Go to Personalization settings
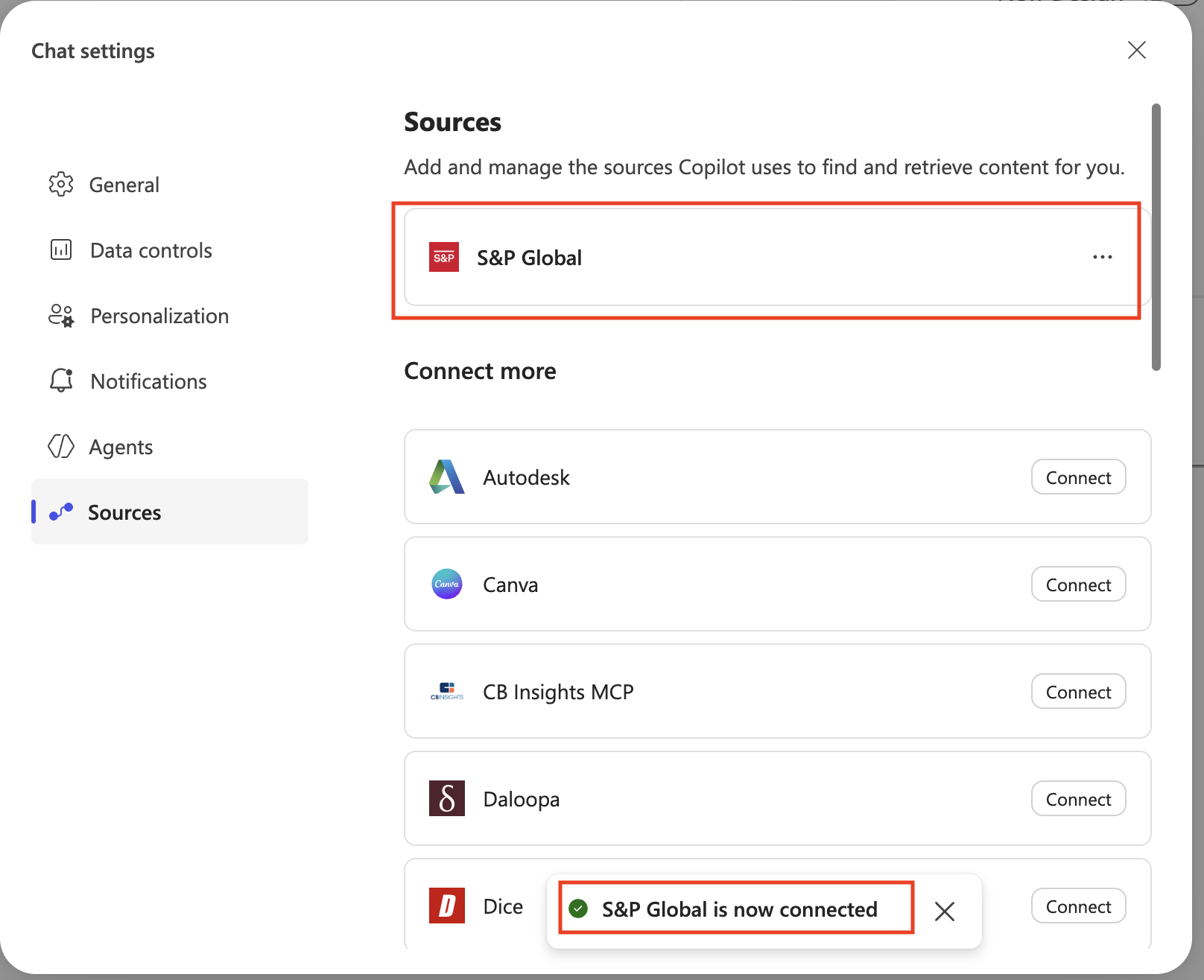Screen dimensions: 1204x980 [x=170, y=316]
